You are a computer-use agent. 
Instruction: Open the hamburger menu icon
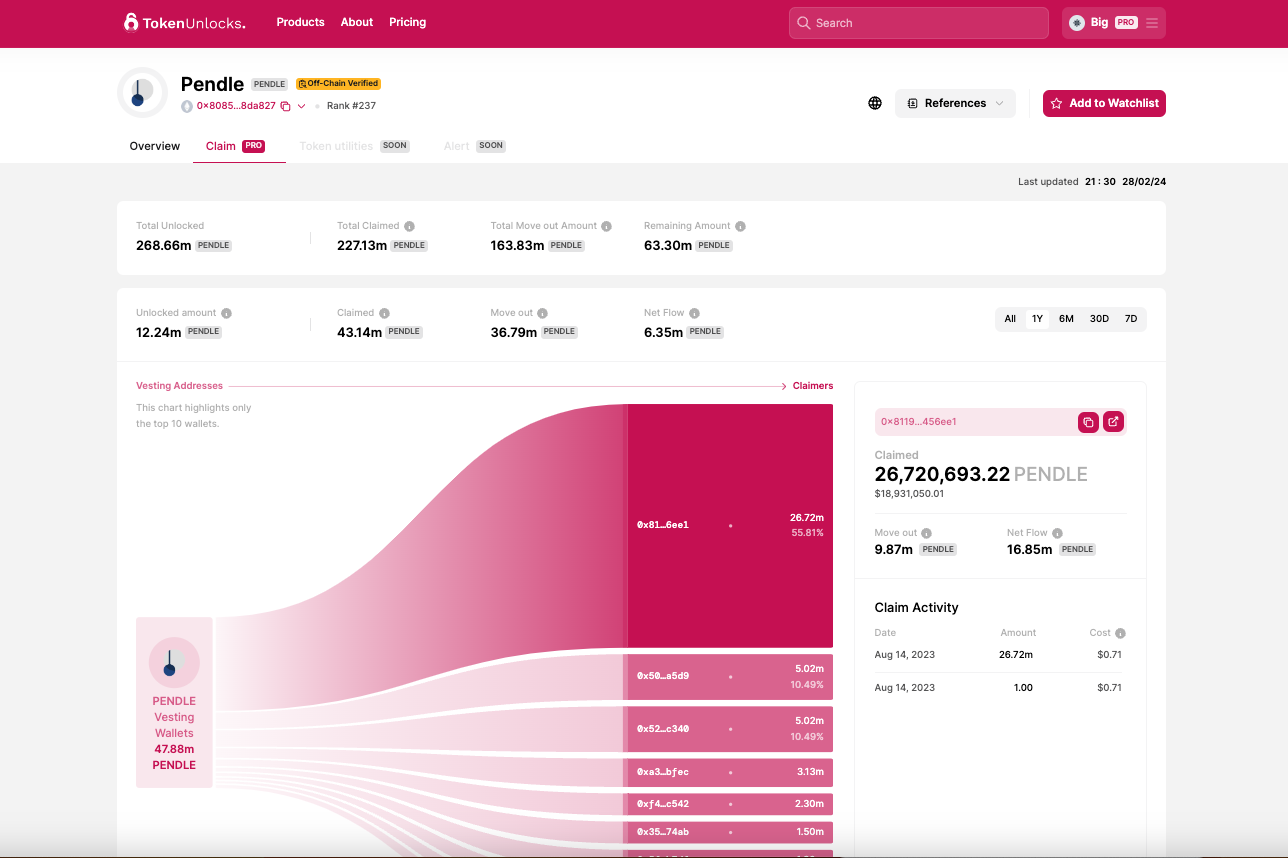[1152, 23]
